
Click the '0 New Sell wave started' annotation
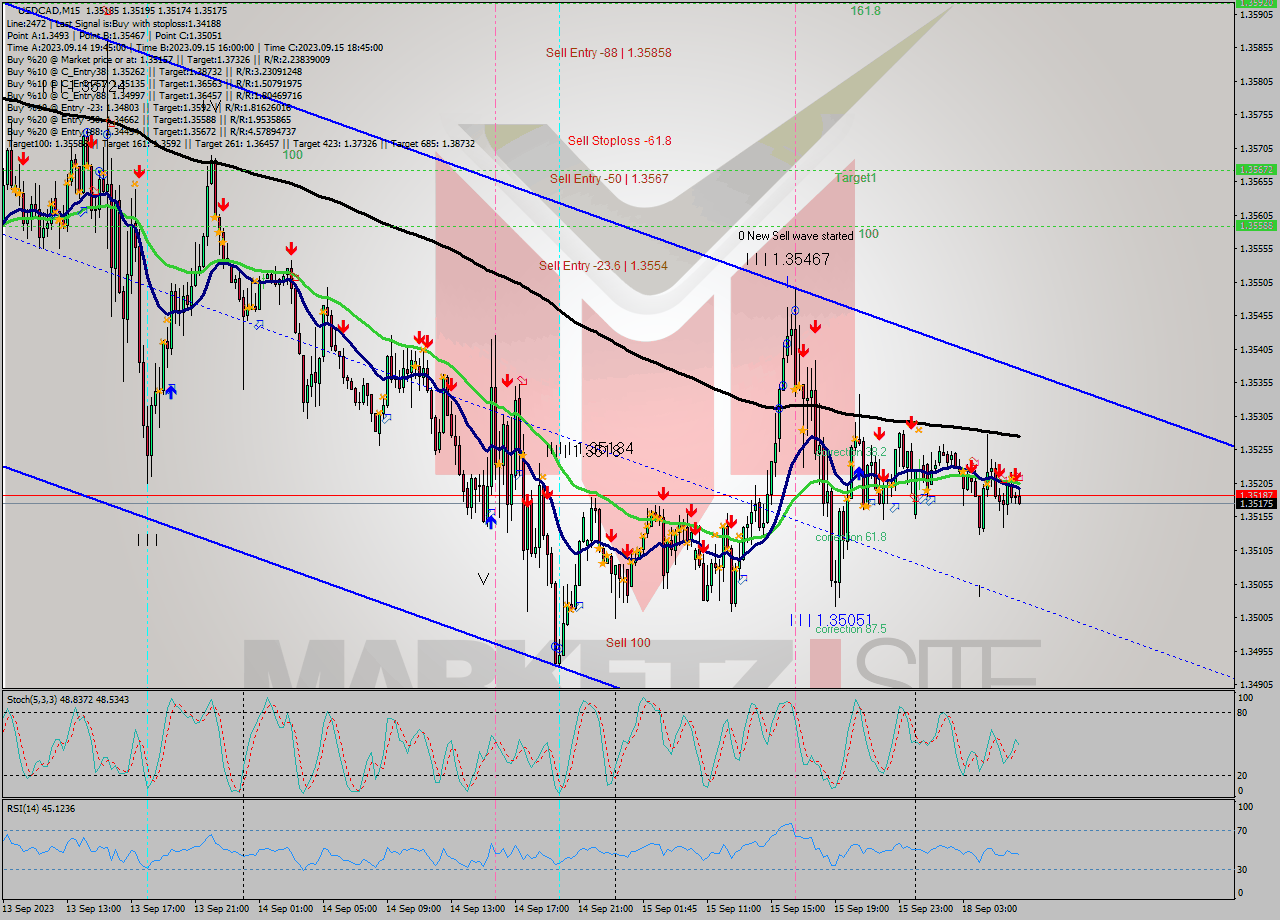(x=796, y=236)
